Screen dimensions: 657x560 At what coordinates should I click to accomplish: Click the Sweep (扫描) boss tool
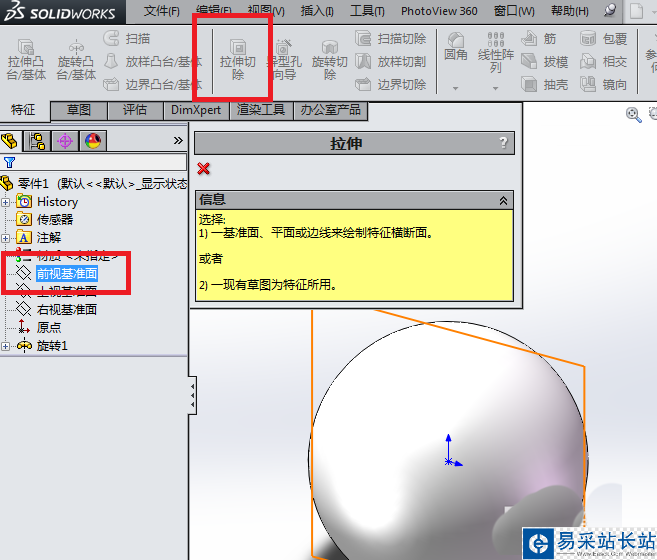point(127,39)
